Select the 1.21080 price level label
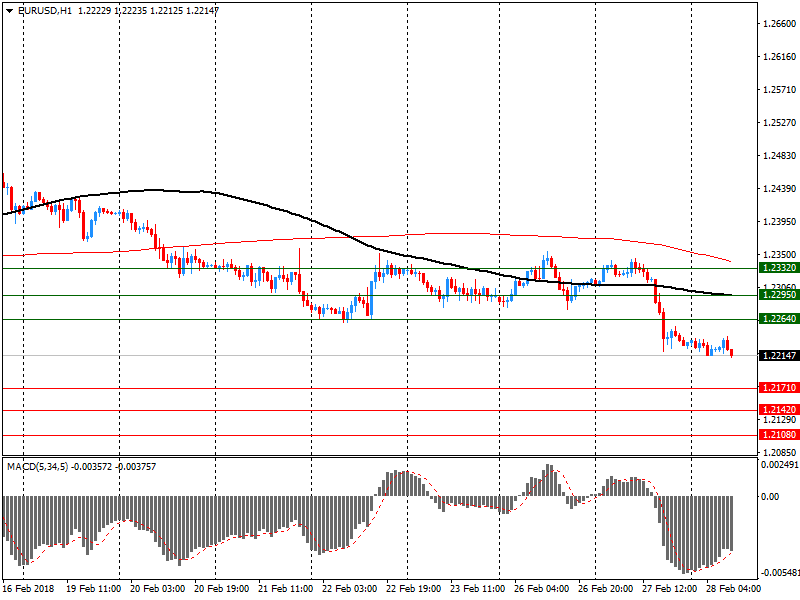 778,435
